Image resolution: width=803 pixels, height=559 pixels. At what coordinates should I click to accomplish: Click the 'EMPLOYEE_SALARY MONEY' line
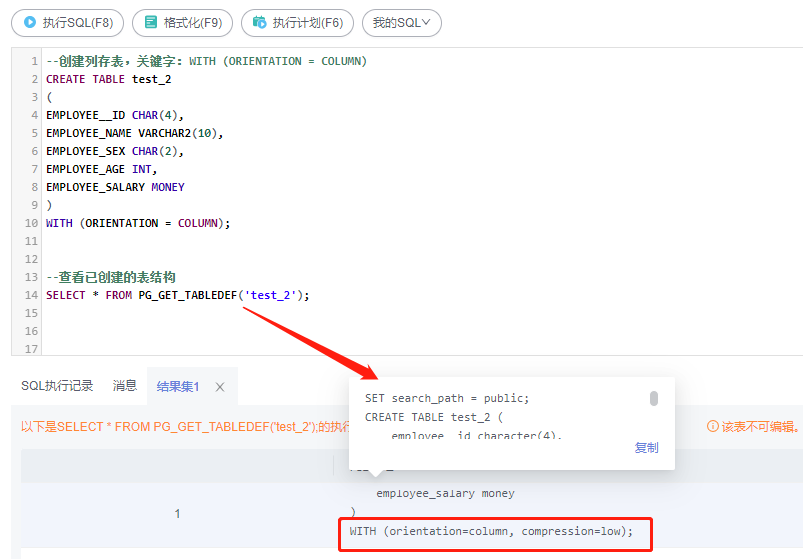(x=115, y=187)
